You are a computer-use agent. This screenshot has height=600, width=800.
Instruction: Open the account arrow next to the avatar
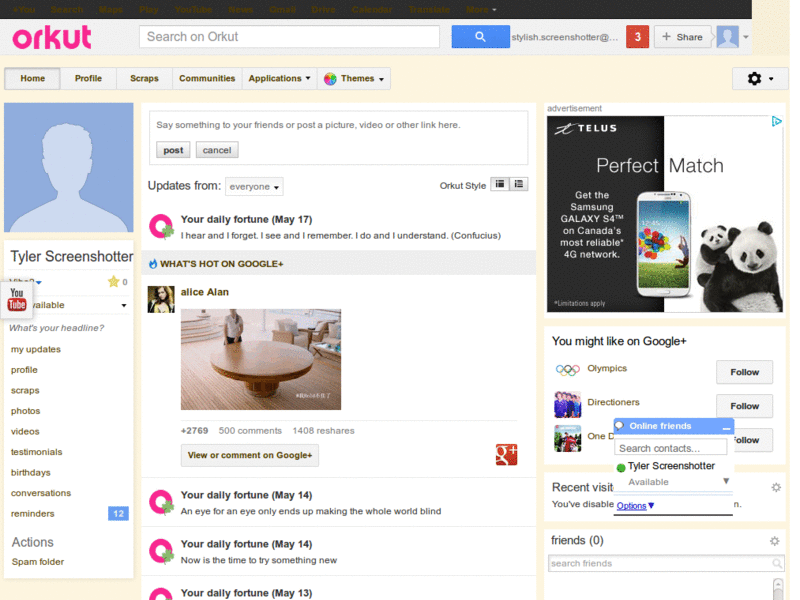tap(745, 37)
